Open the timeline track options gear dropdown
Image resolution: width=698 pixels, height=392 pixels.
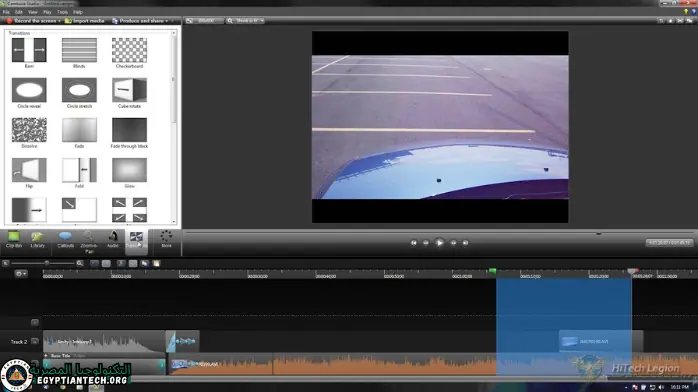(x=20, y=274)
